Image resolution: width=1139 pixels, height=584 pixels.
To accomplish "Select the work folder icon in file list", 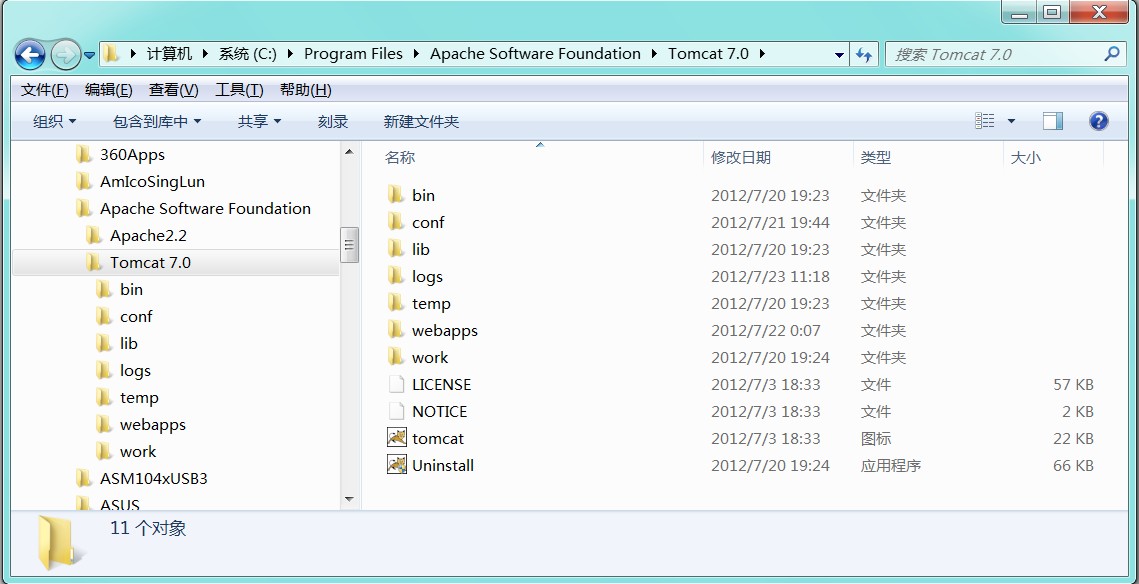I will tap(396, 357).
